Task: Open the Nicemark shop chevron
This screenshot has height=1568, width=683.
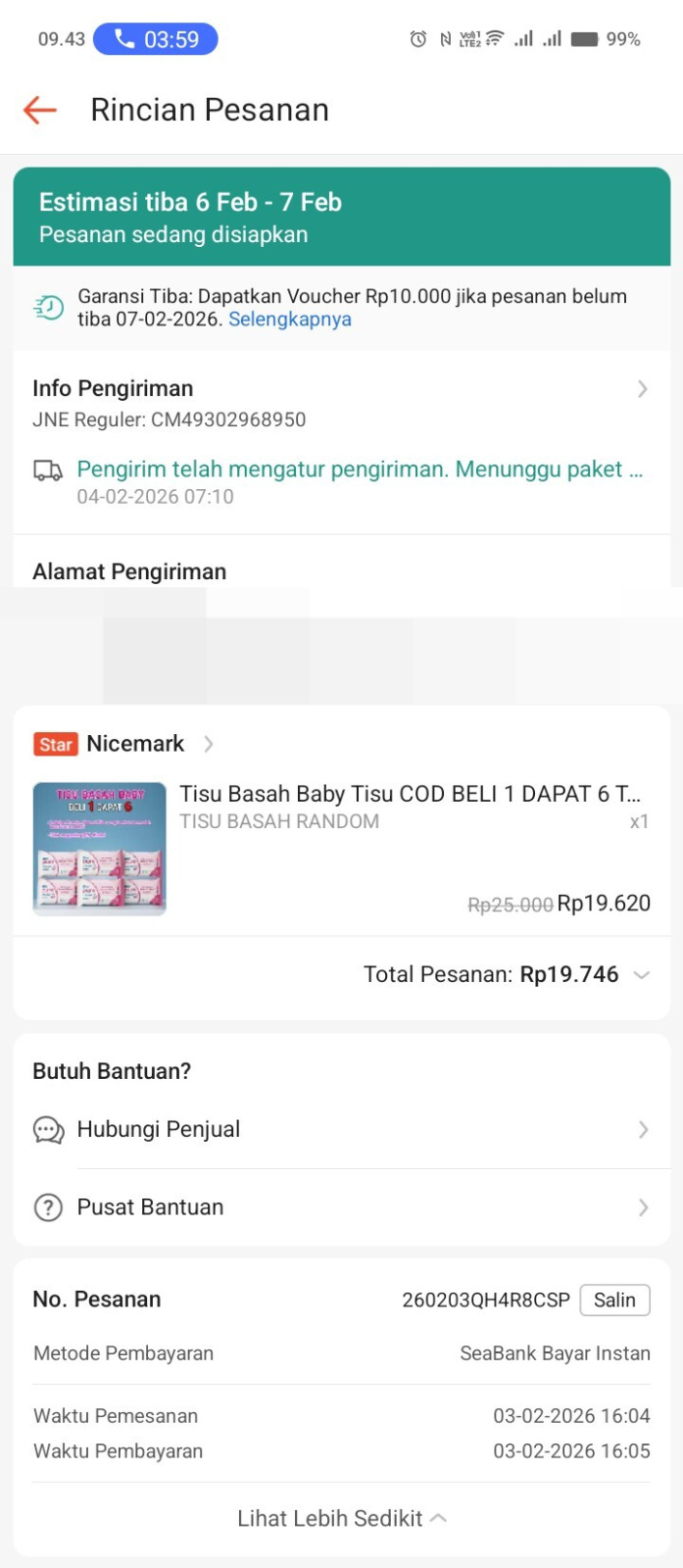Action: coord(209,744)
